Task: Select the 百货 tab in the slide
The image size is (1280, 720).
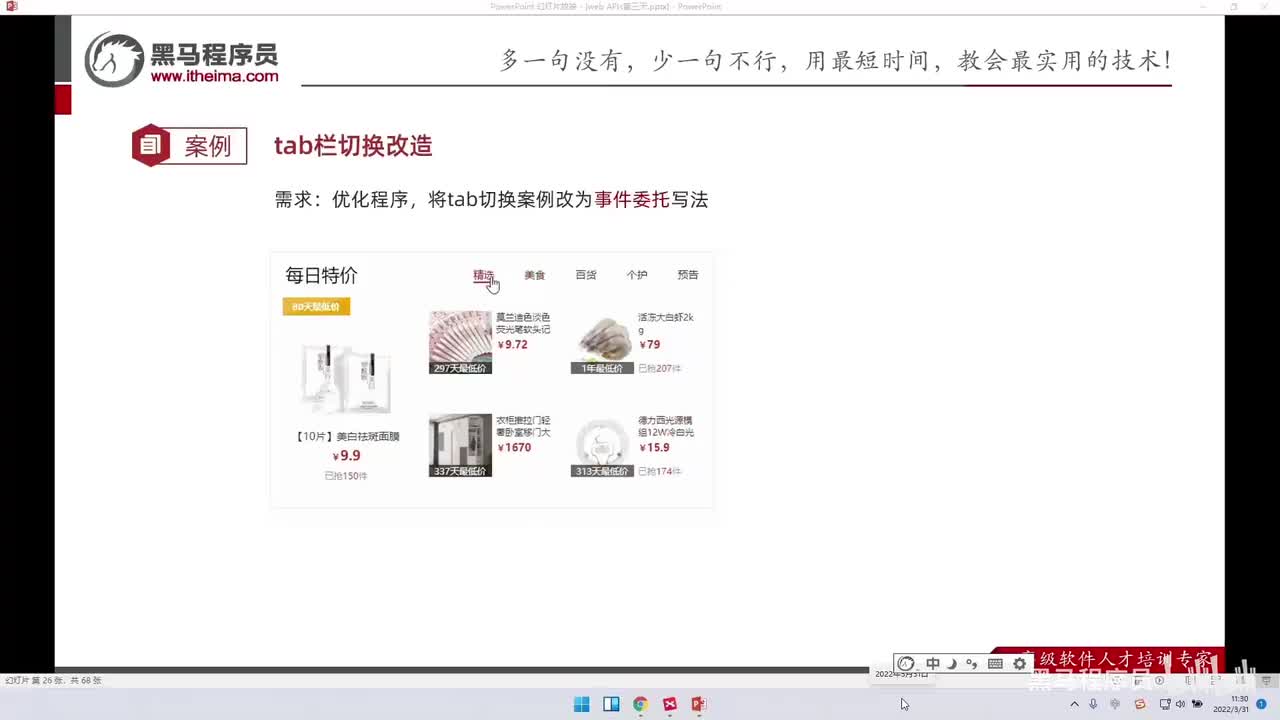Action: 586,275
